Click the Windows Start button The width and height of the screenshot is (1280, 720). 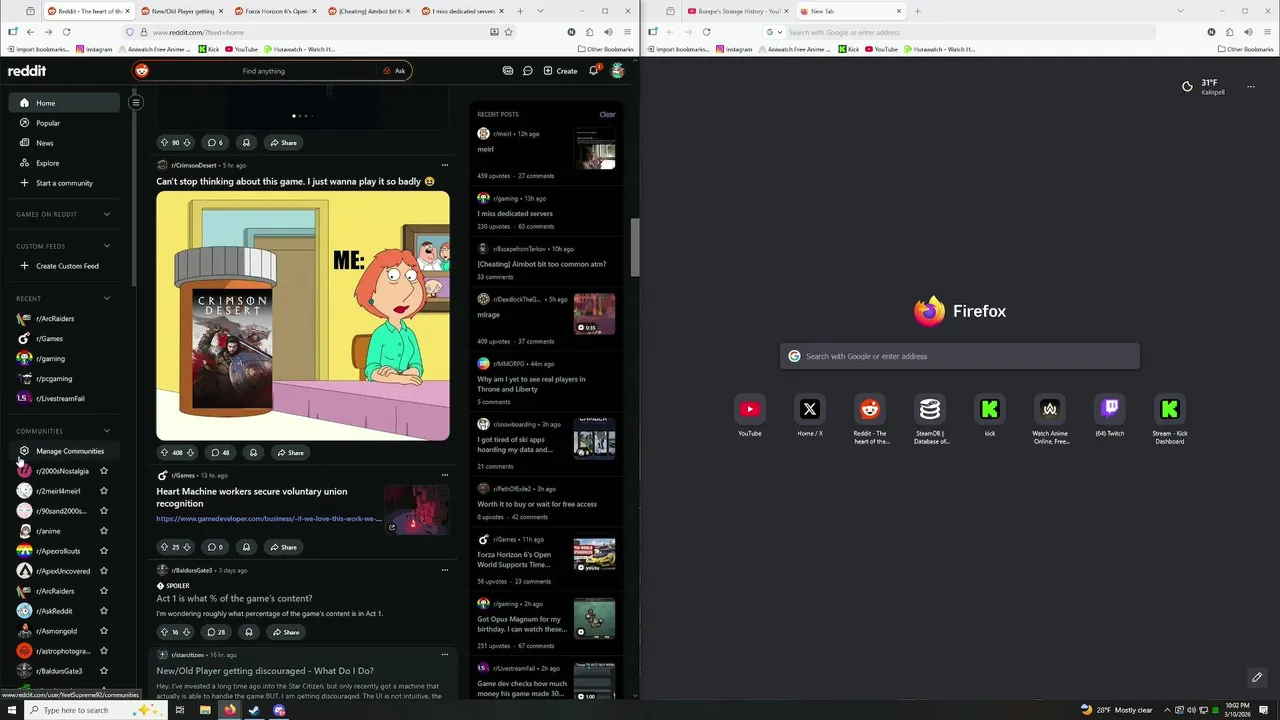point(12,710)
